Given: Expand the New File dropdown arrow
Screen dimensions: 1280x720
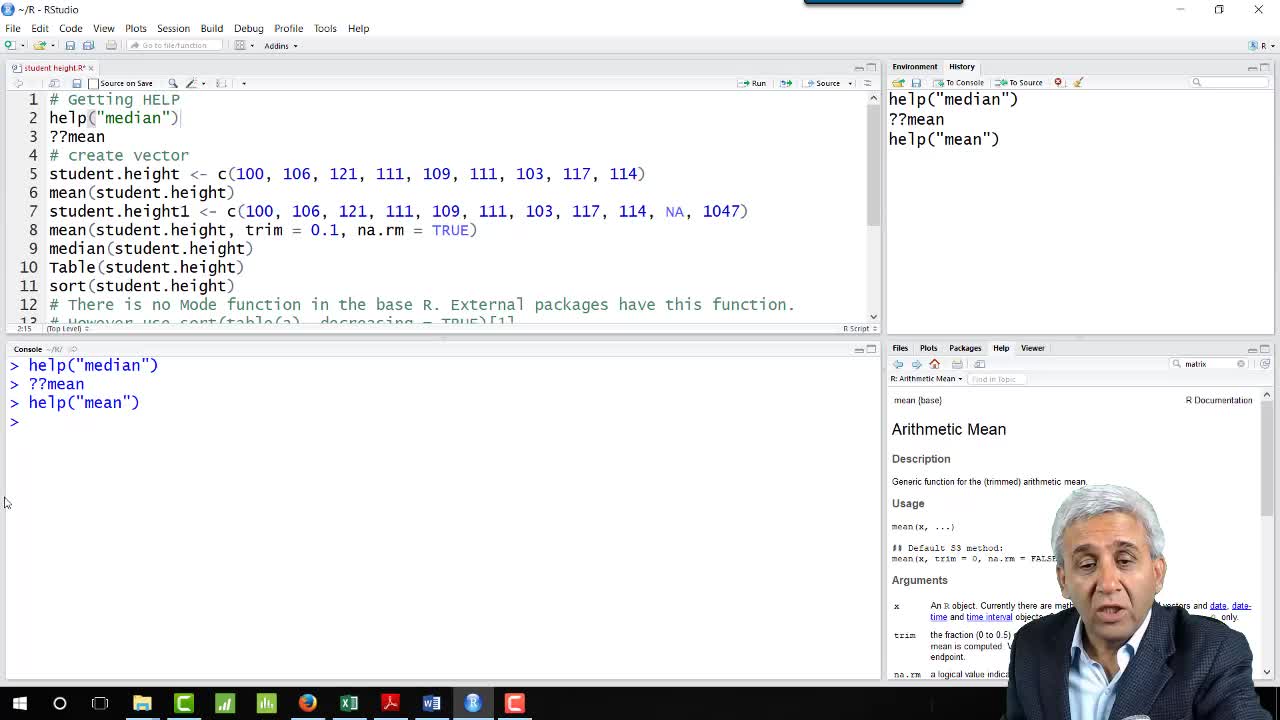Looking at the screenshot, I should [x=23, y=45].
